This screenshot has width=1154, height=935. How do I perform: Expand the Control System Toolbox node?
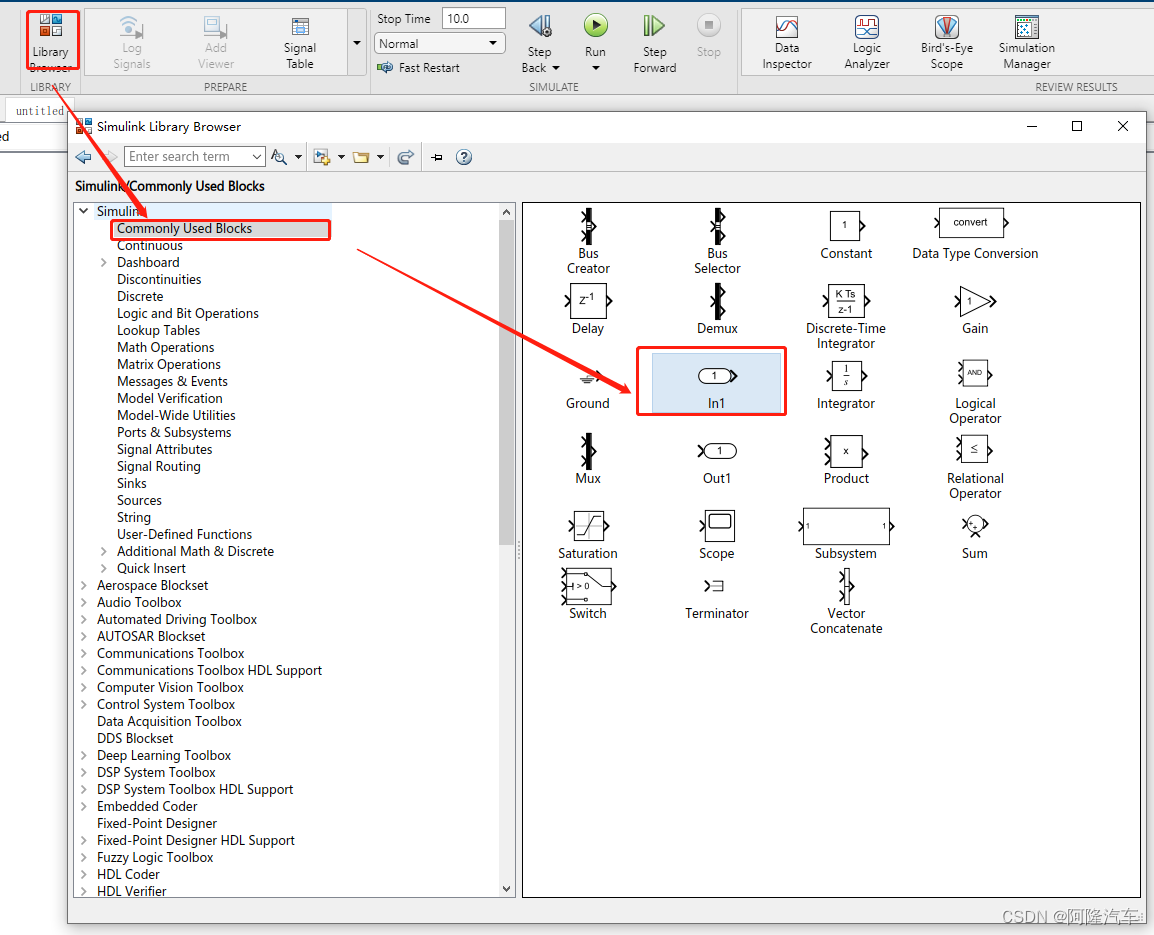(84, 705)
